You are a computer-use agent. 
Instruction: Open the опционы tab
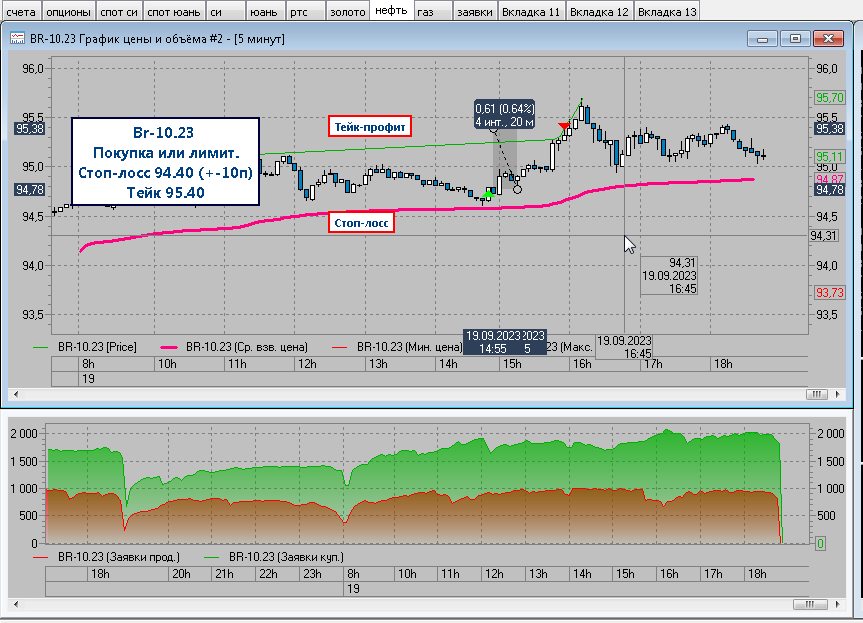[68, 11]
